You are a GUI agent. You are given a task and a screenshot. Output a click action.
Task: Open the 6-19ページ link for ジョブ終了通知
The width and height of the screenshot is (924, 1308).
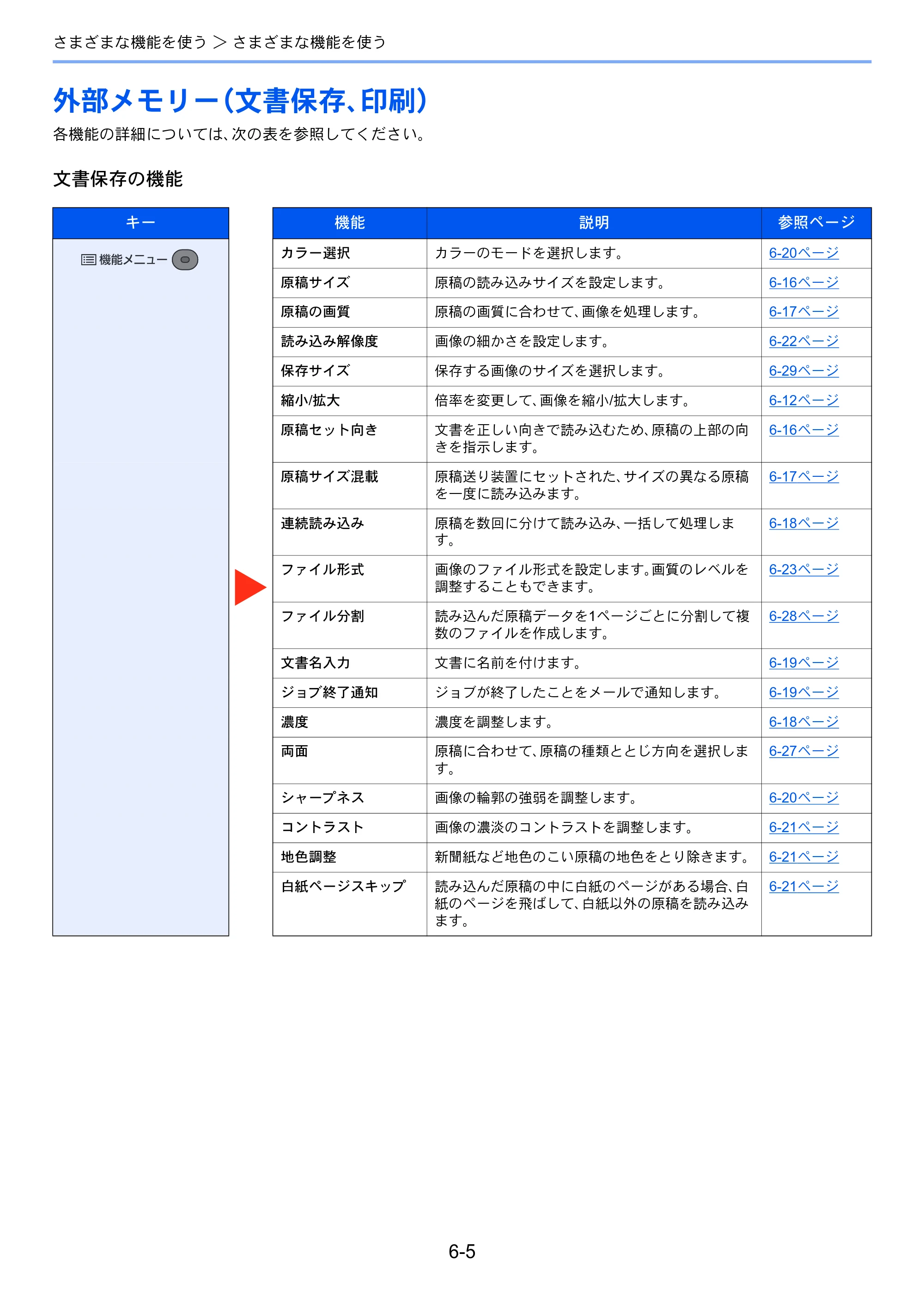pyautogui.click(x=803, y=693)
